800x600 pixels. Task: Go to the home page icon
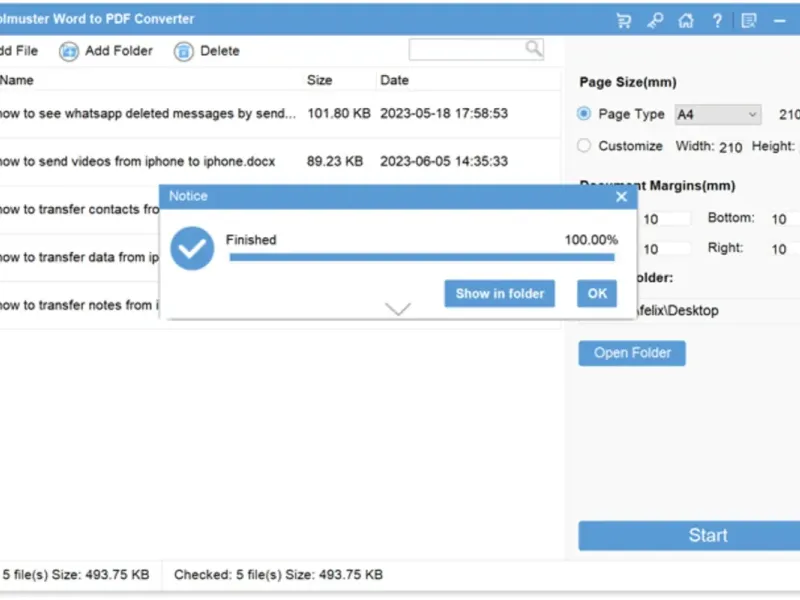(686, 20)
